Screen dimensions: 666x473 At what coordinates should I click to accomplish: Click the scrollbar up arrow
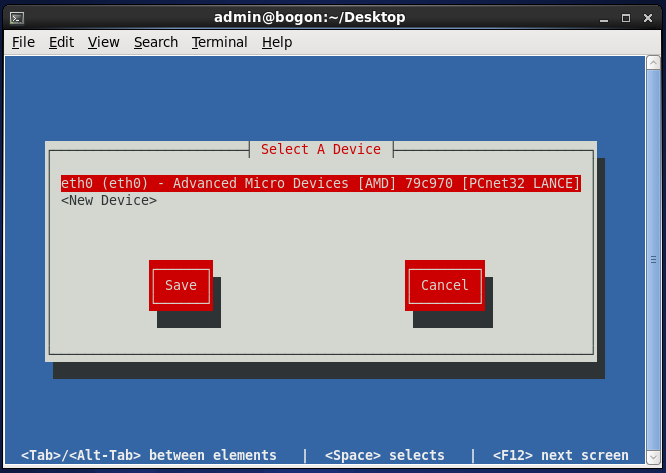point(653,63)
